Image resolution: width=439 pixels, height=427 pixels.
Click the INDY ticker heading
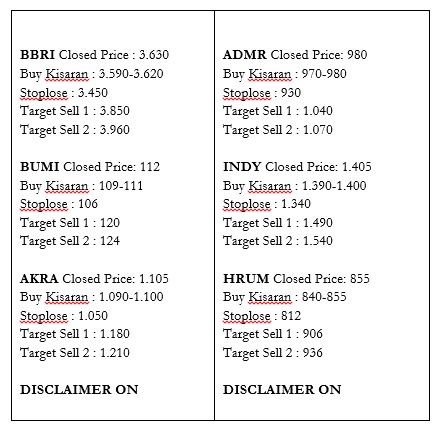coord(242,167)
